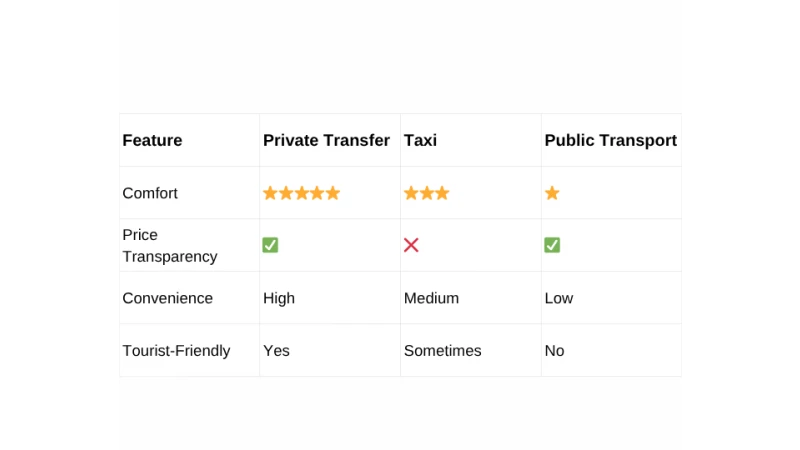Select the Private Transfer column header
Image resolution: width=800 pixels, height=450 pixels.
(x=326, y=141)
